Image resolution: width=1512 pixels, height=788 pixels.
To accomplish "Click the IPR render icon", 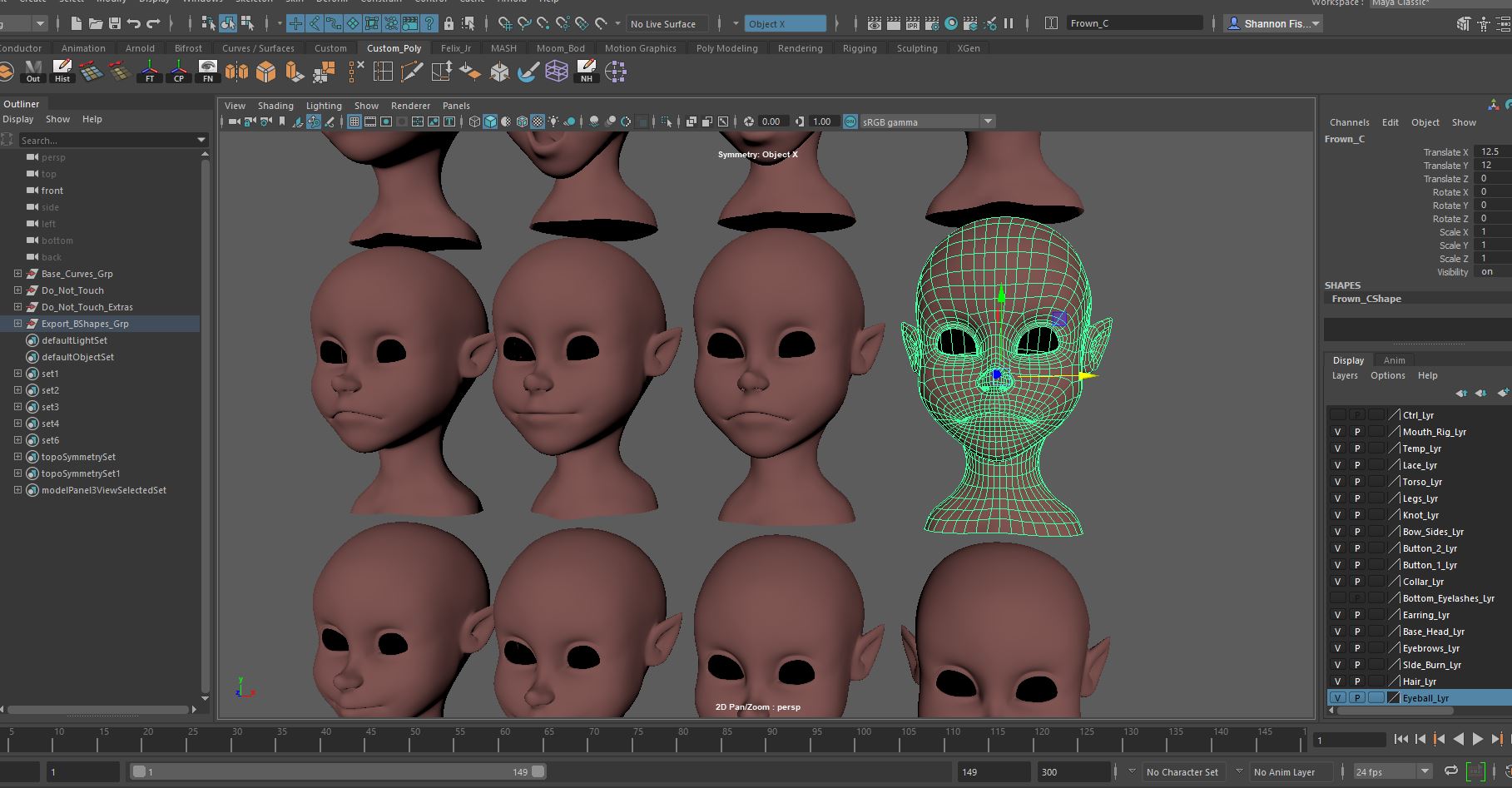I will point(913,23).
